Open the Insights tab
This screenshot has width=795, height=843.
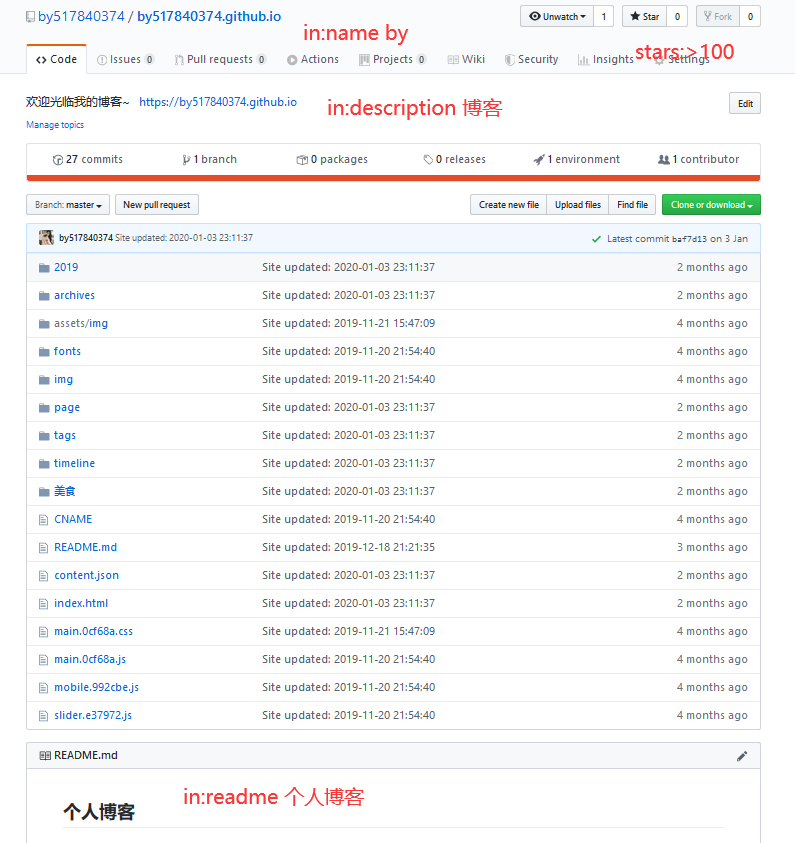(x=606, y=59)
